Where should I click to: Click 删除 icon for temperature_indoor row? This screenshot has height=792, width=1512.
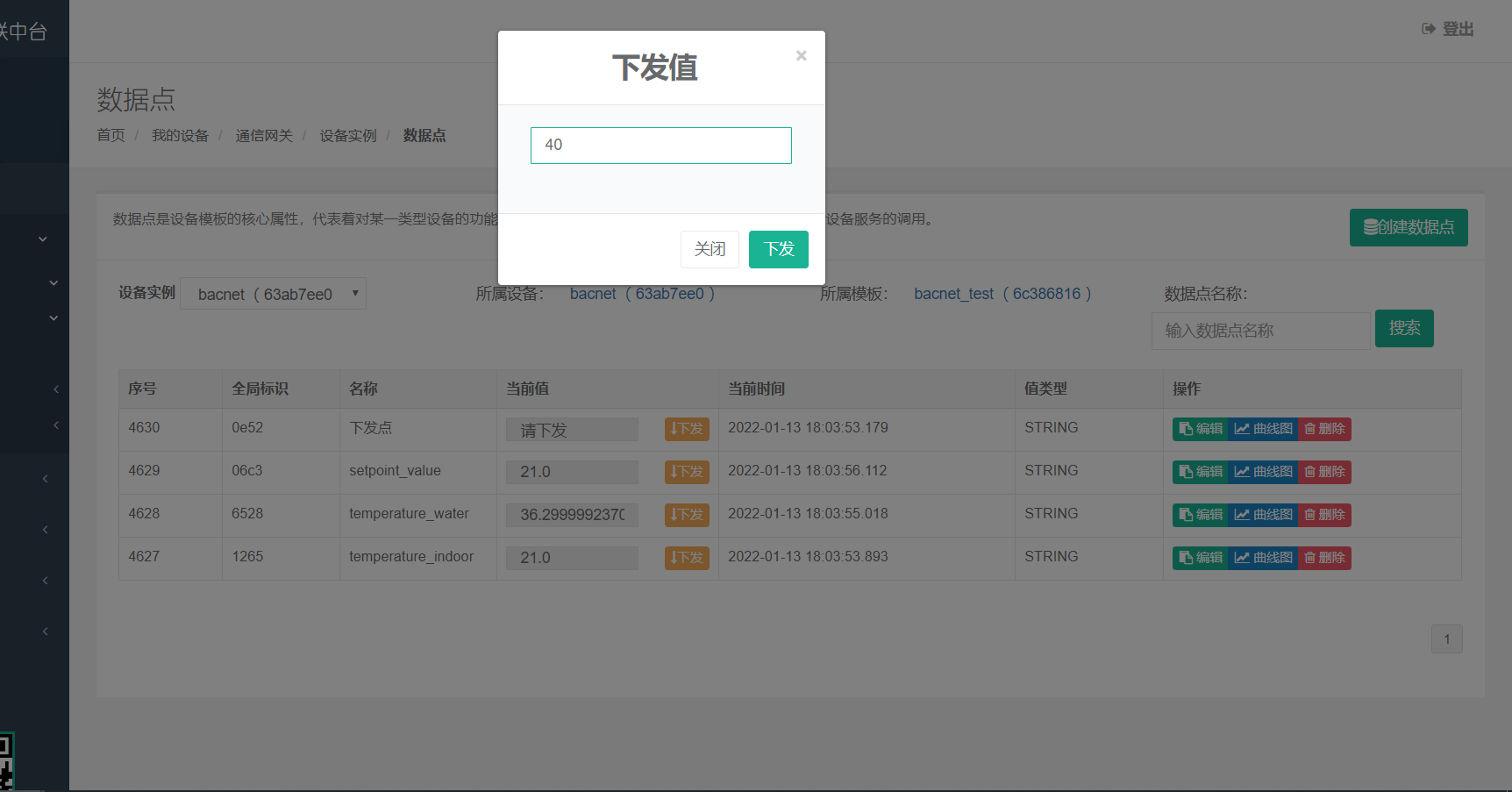(x=1324, y=558)
